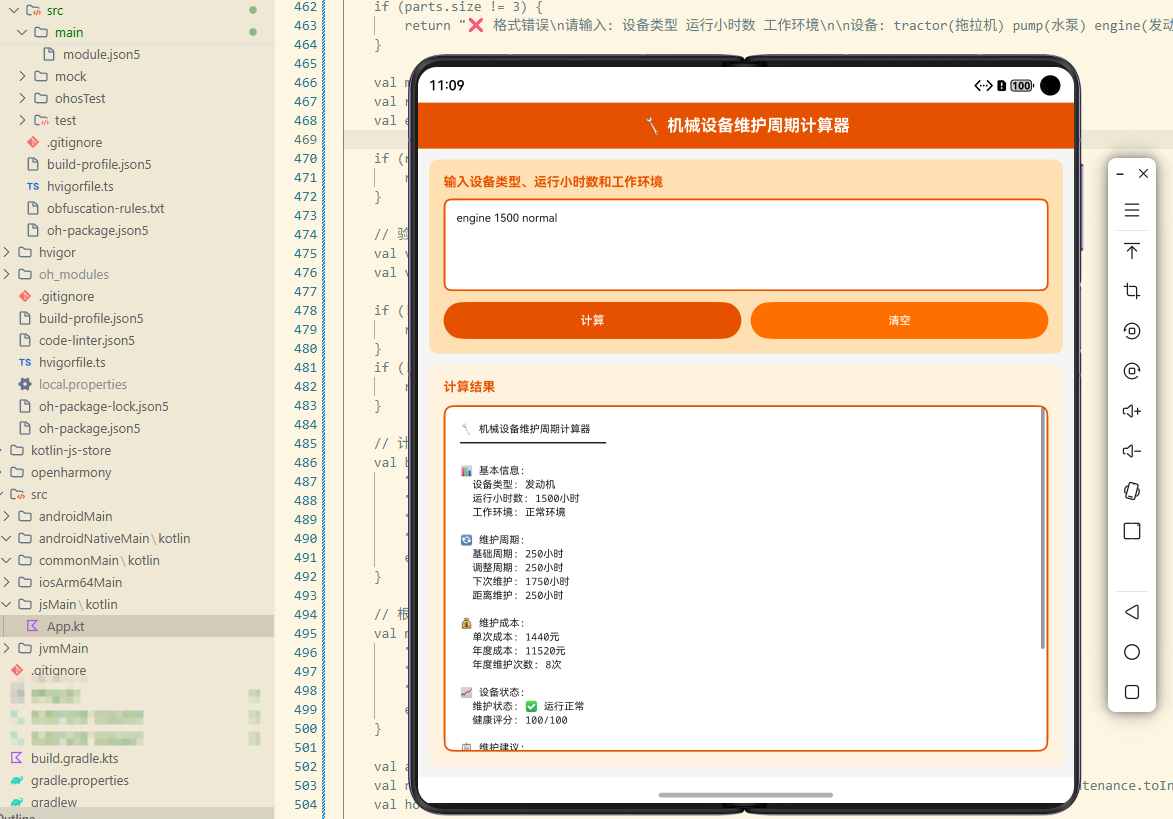1173x819 pixels.
Task: Click line number 470 in editor gutter
Action: pos(305,159)
